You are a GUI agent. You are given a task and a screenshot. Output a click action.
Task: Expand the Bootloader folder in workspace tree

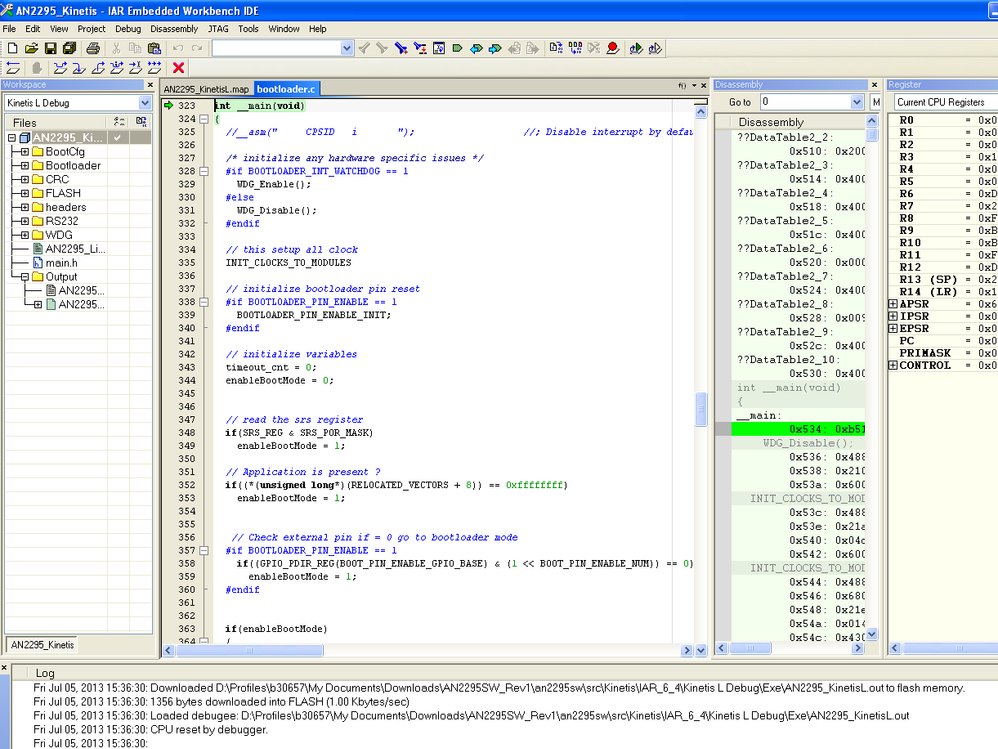pyautogui.click(x=25, y=166)
